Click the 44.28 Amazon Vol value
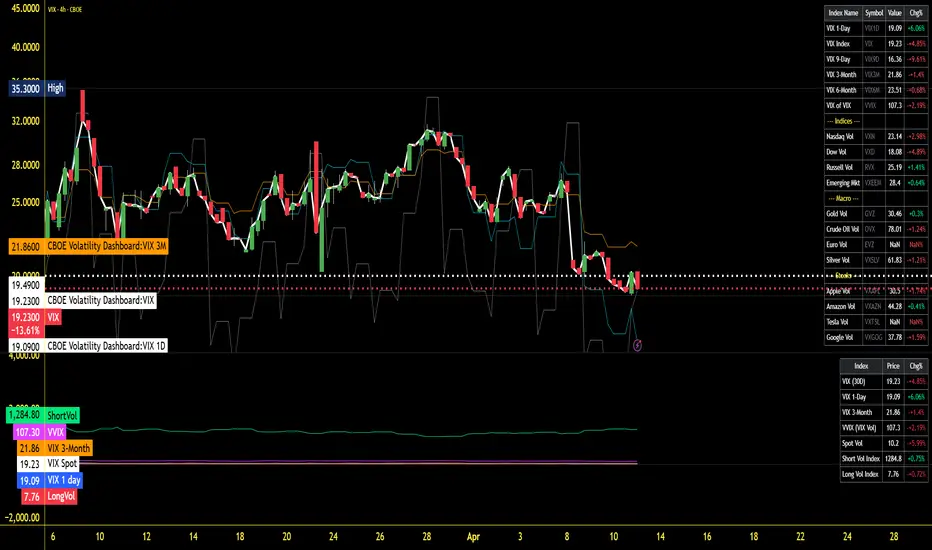This screenshot has height=550, width=932. click(x=895, y=307)
